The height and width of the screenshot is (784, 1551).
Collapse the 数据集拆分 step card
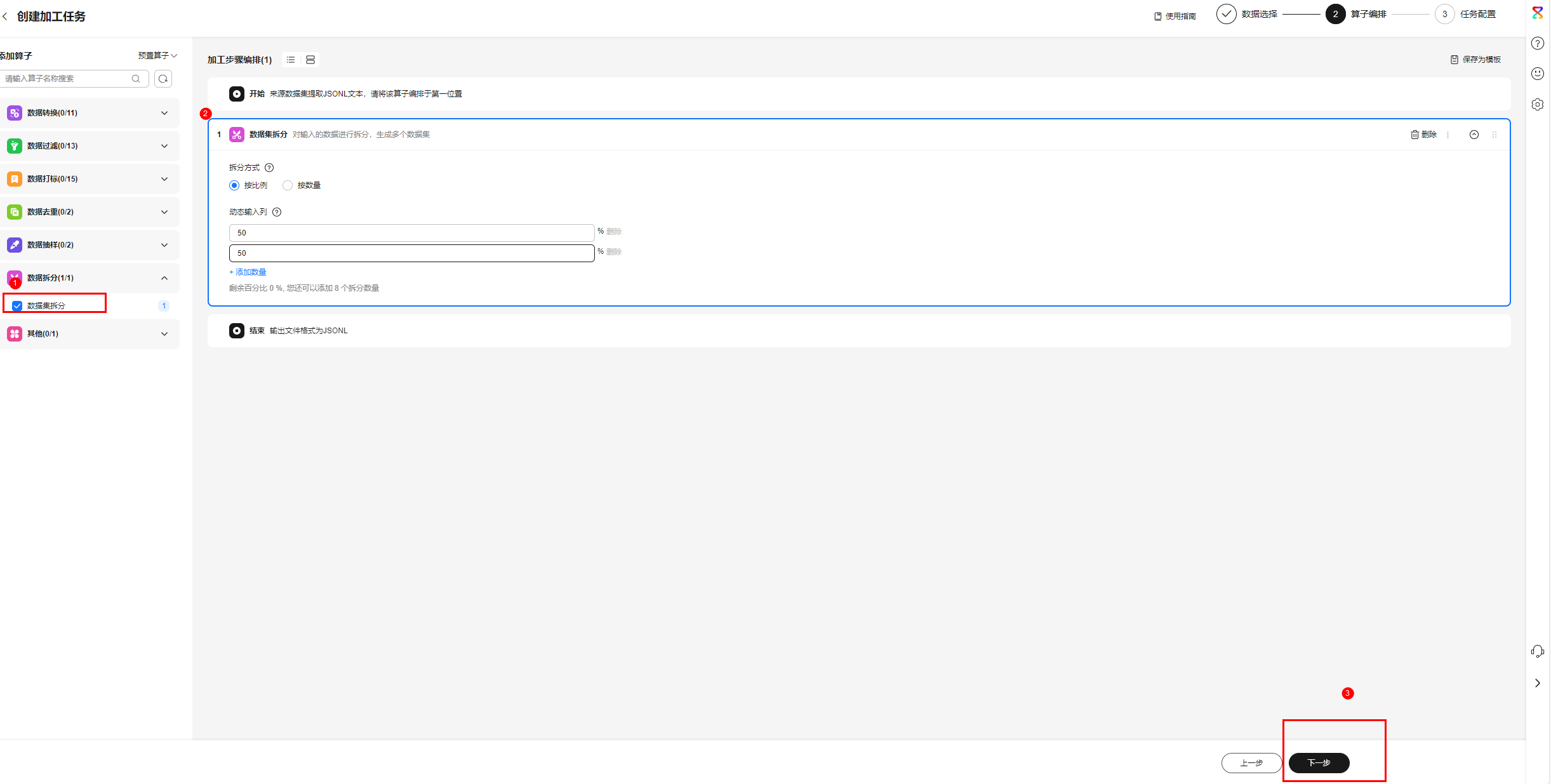1474,135
